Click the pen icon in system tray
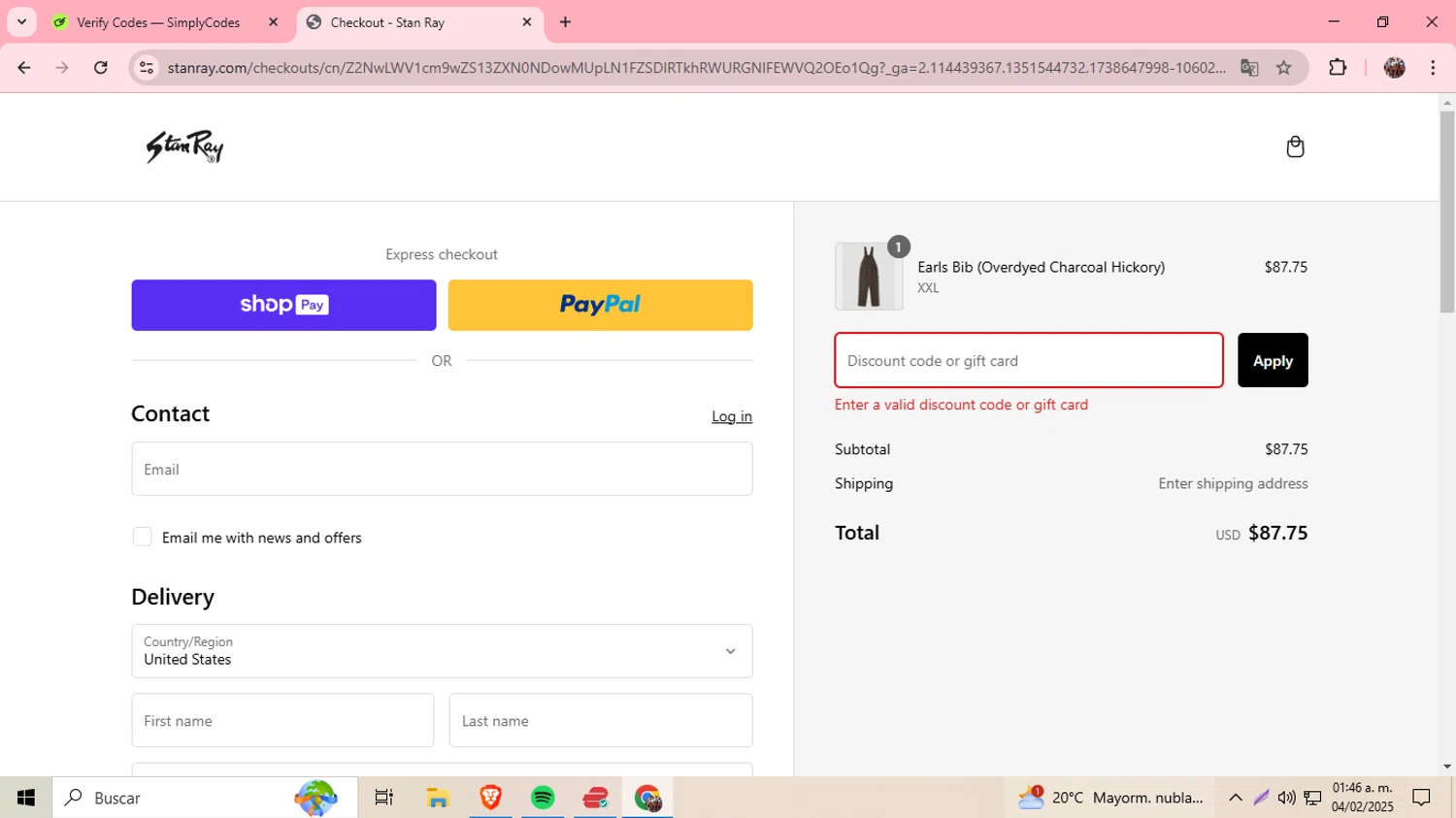The image size is (1456, 818). (1261, 798)
